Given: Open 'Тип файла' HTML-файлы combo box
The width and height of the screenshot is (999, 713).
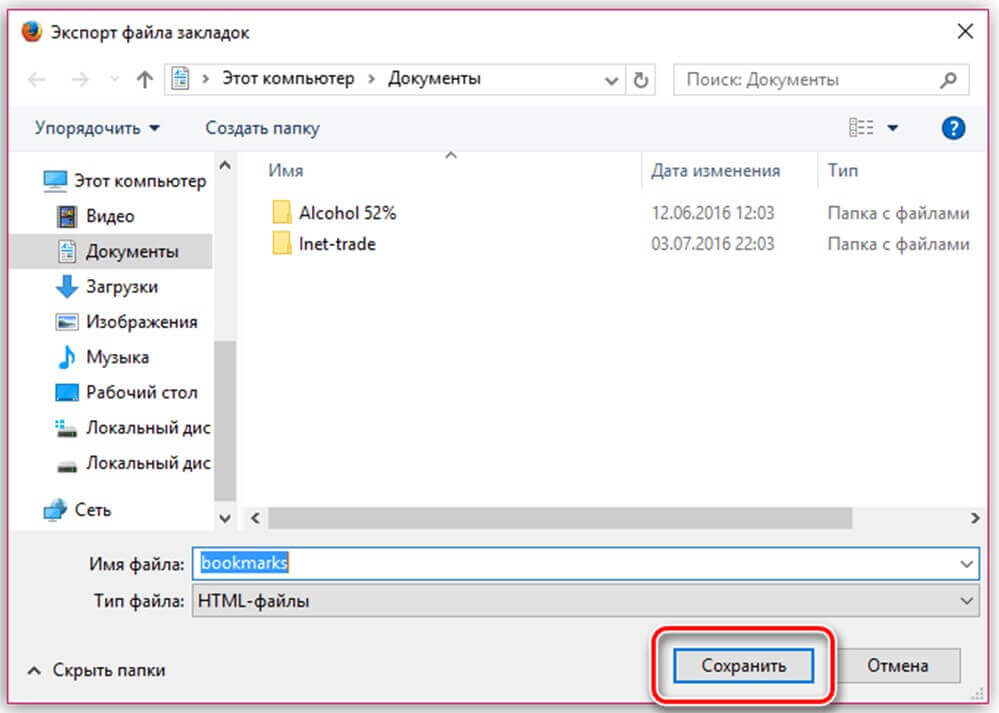Looking at the screenshot, I should 586,601.
